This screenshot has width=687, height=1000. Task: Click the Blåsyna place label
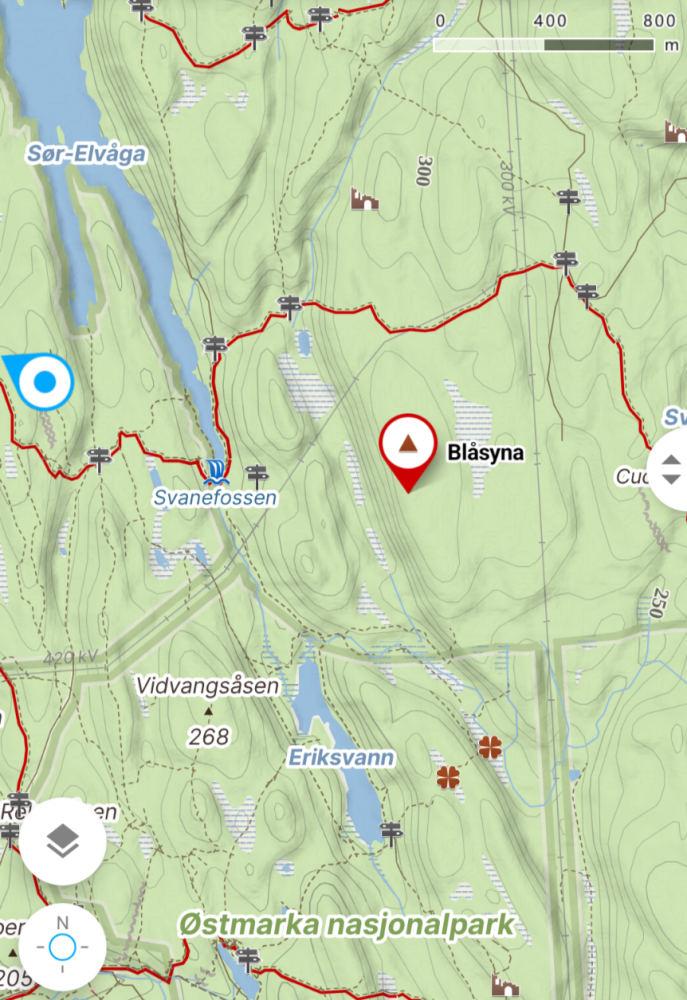[x=485, y=453]
